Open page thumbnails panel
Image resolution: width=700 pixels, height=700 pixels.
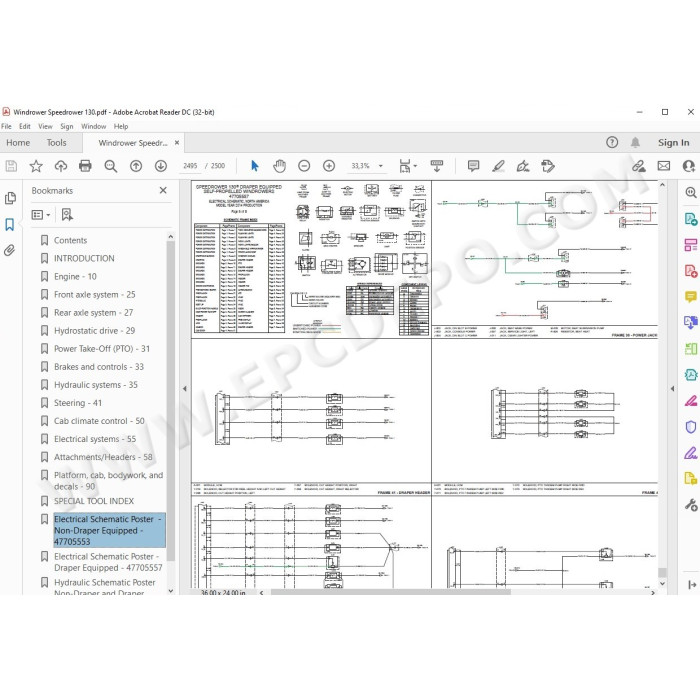[10, 198]
